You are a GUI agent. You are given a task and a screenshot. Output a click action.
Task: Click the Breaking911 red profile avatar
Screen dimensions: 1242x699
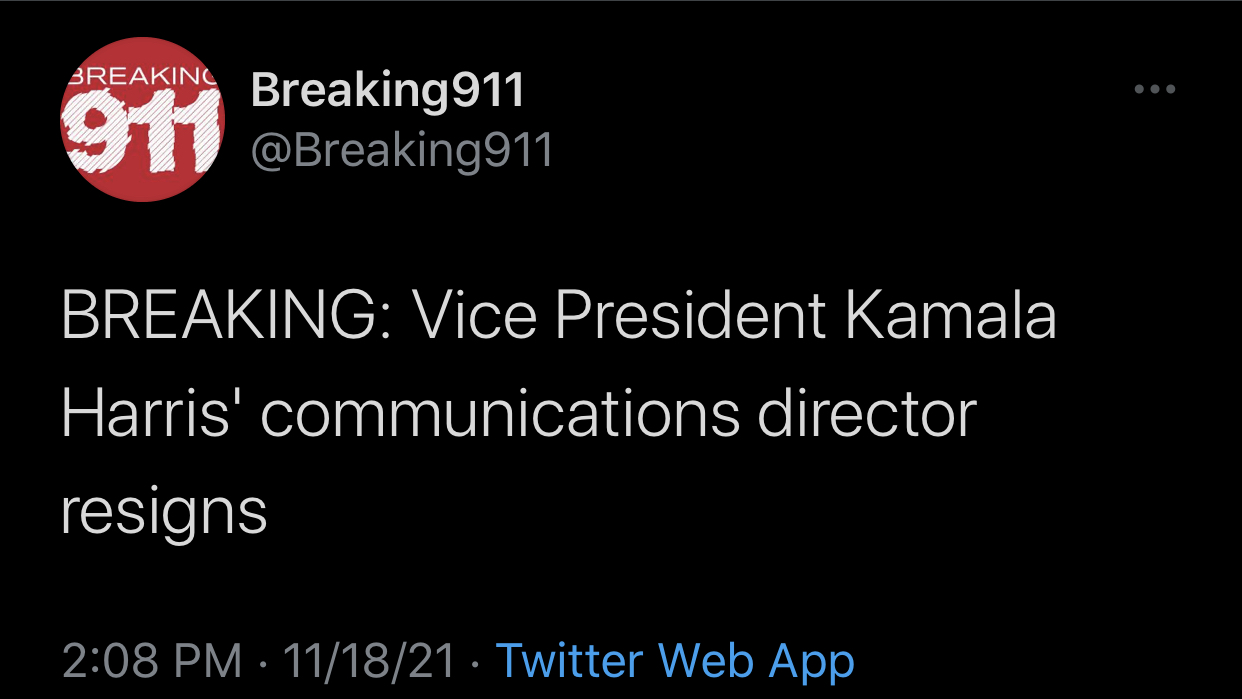143,120
